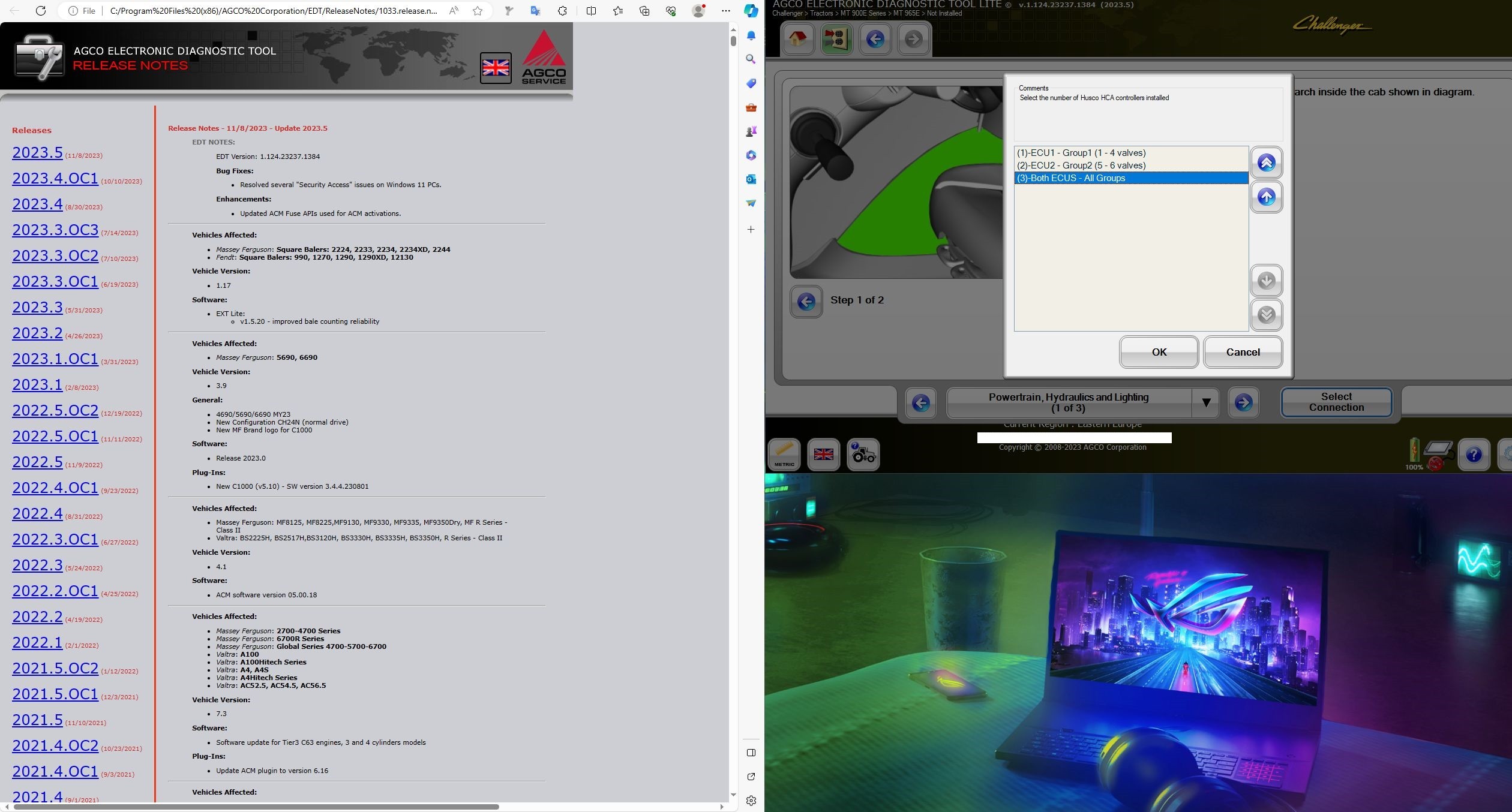
Task: Open release 2022.5.OC2 link
Action: 55,410
